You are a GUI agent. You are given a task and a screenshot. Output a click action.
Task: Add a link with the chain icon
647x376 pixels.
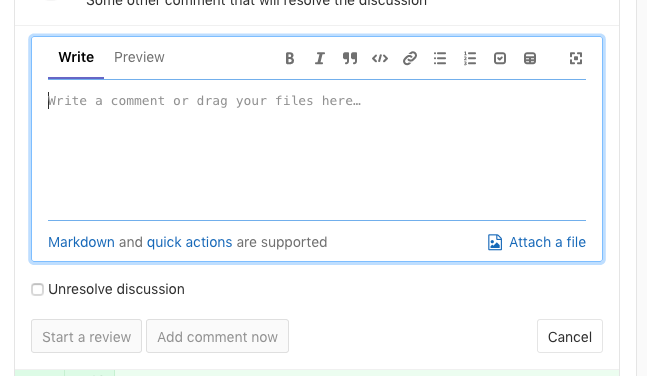(x=410, y=58)
